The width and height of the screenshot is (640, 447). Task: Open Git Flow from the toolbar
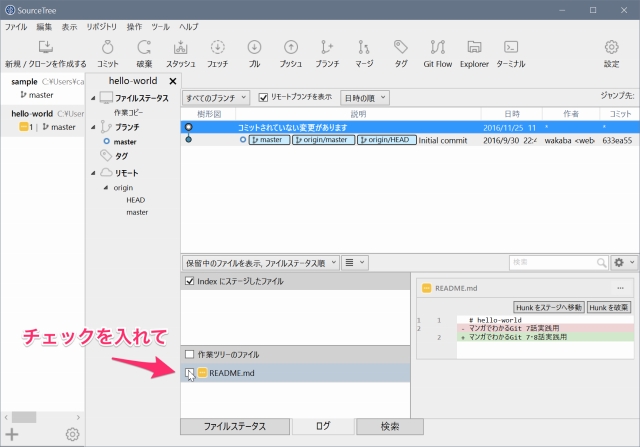click(x=438, y=53)
